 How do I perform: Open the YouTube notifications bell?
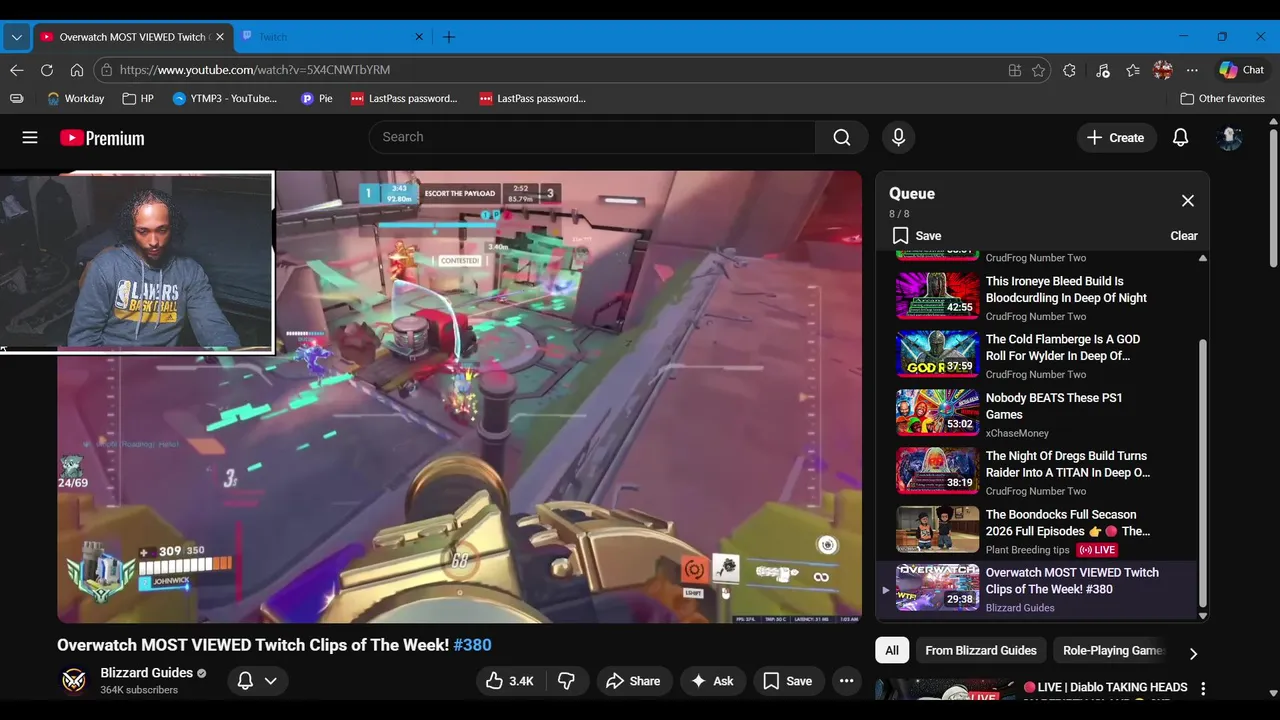point(1180,138)
